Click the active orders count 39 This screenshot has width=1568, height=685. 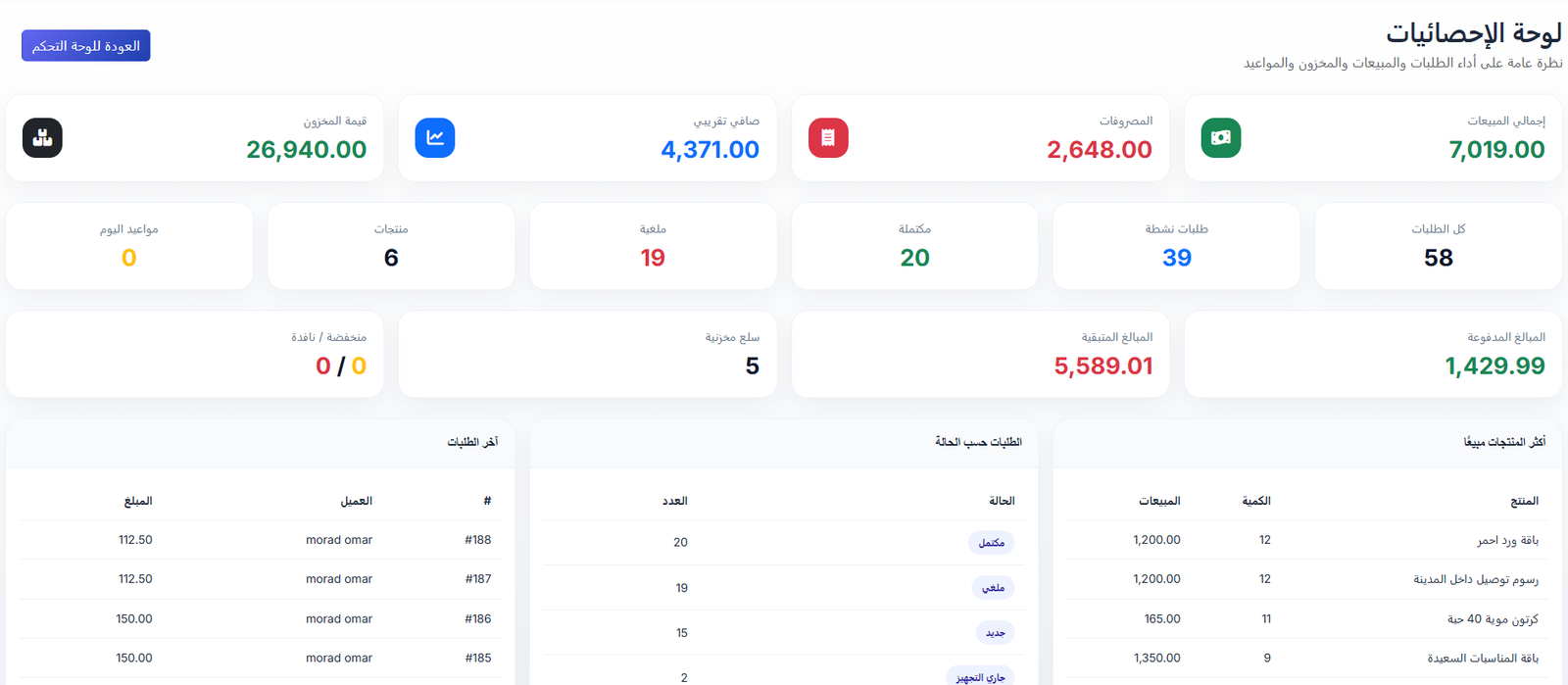click(x=1177, y=258)
